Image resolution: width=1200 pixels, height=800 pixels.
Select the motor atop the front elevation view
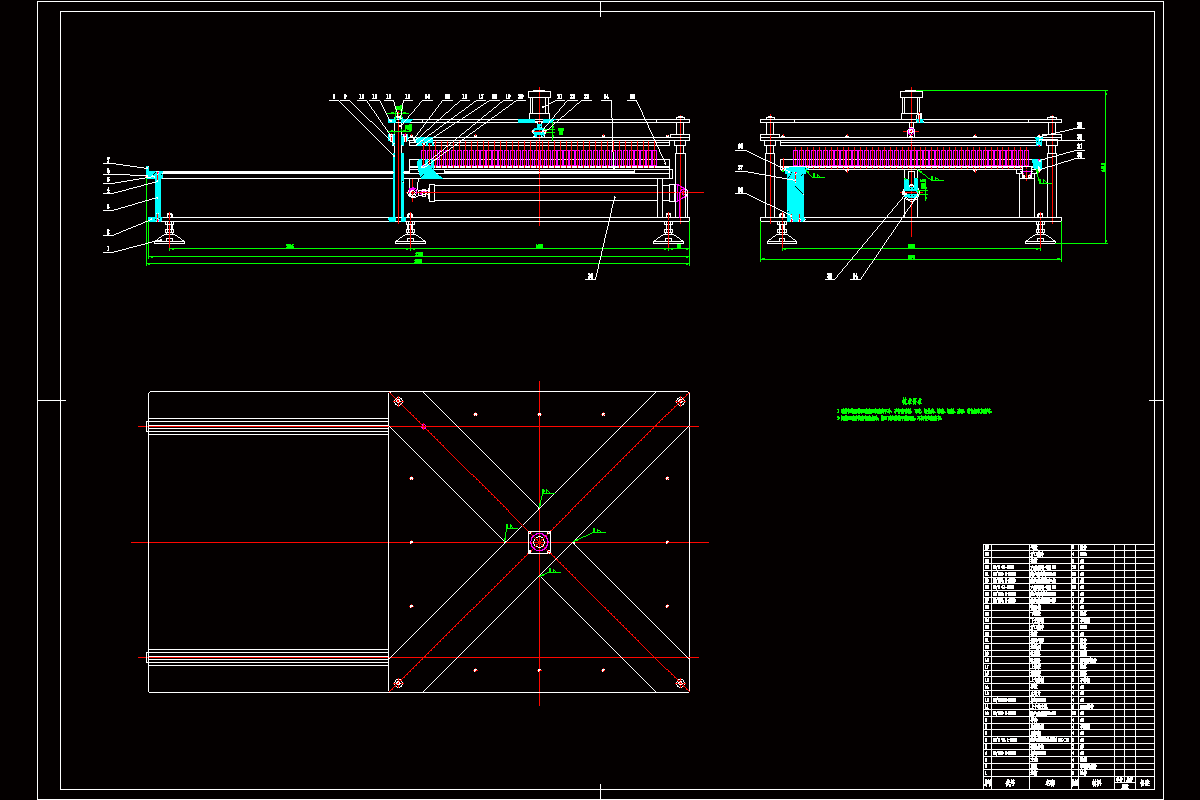(x=539, y=104)
